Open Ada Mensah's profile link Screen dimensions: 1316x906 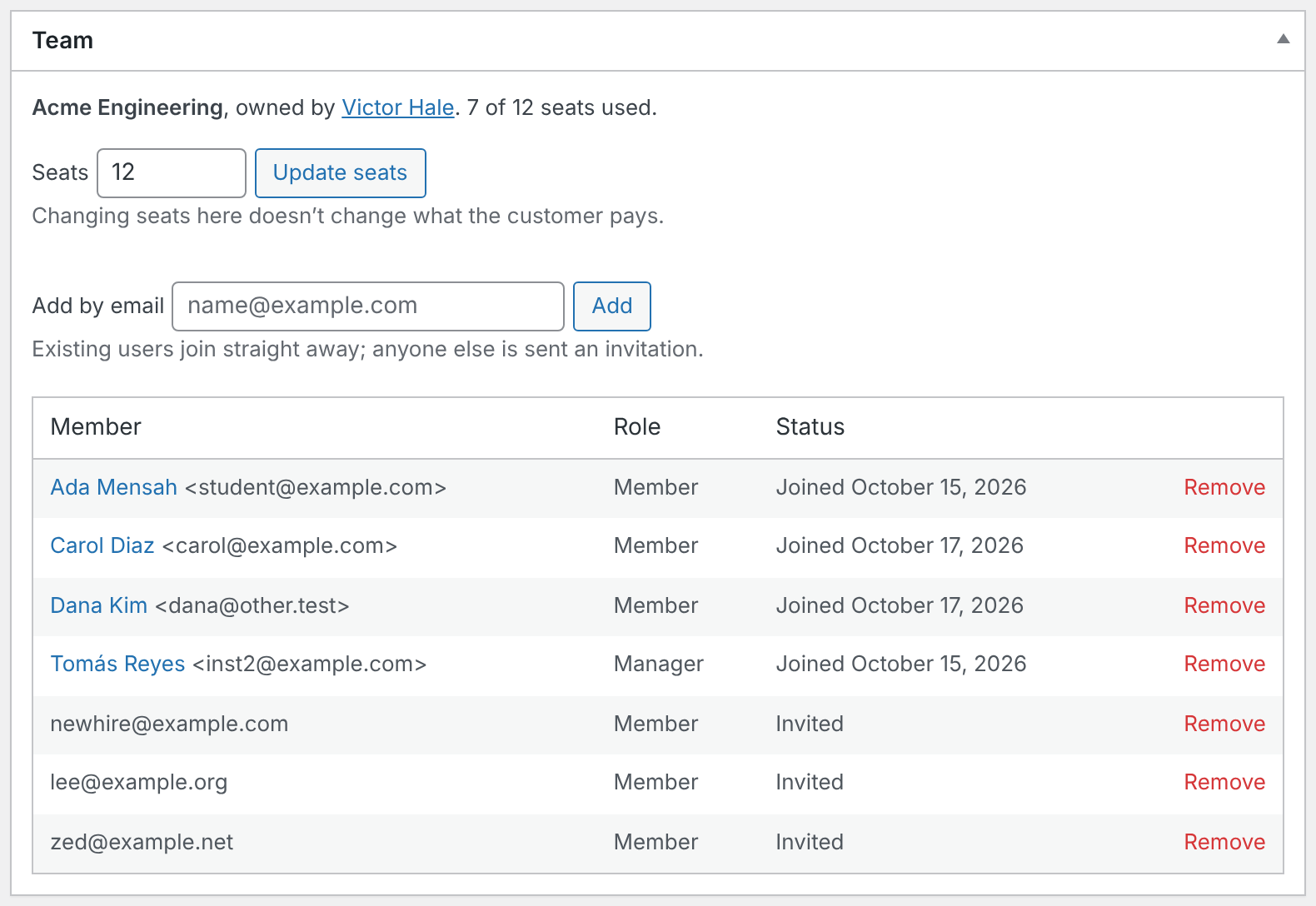click(114, 487)
